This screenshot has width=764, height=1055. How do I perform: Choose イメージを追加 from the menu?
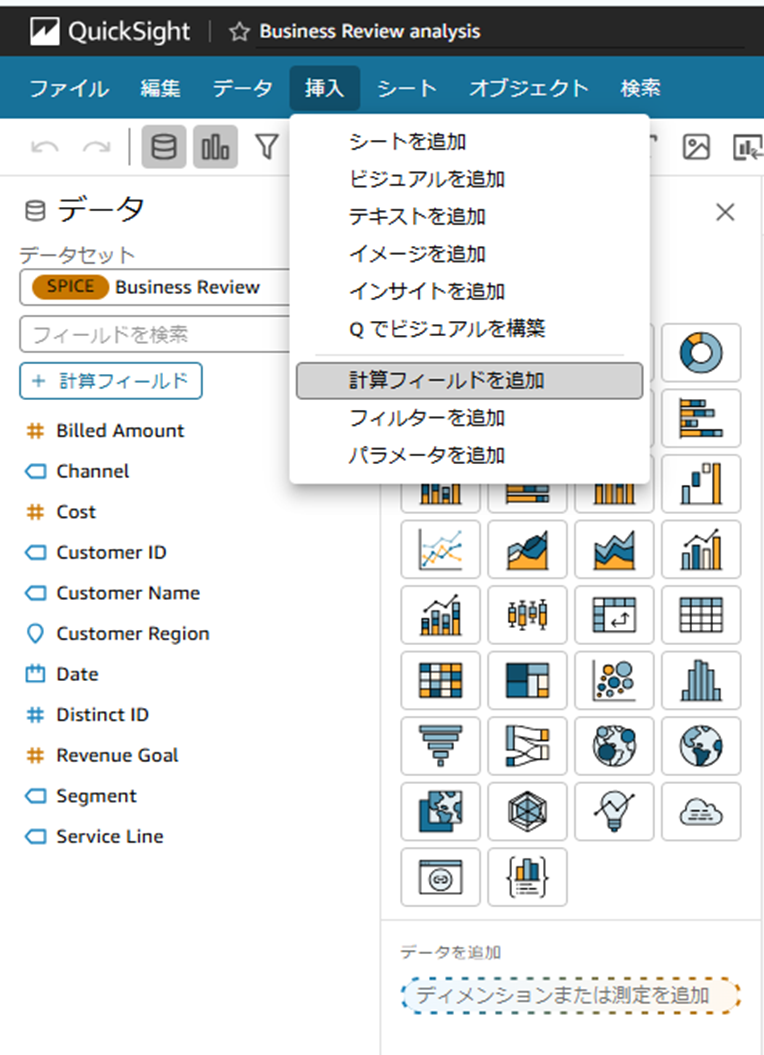pyautogui.click(x=469, y=254)
